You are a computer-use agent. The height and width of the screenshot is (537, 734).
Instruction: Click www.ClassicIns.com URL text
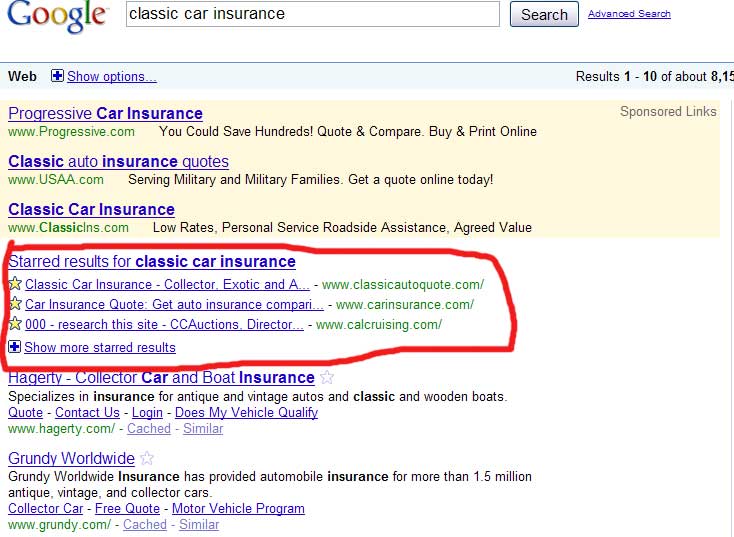(x=68, y=228)
